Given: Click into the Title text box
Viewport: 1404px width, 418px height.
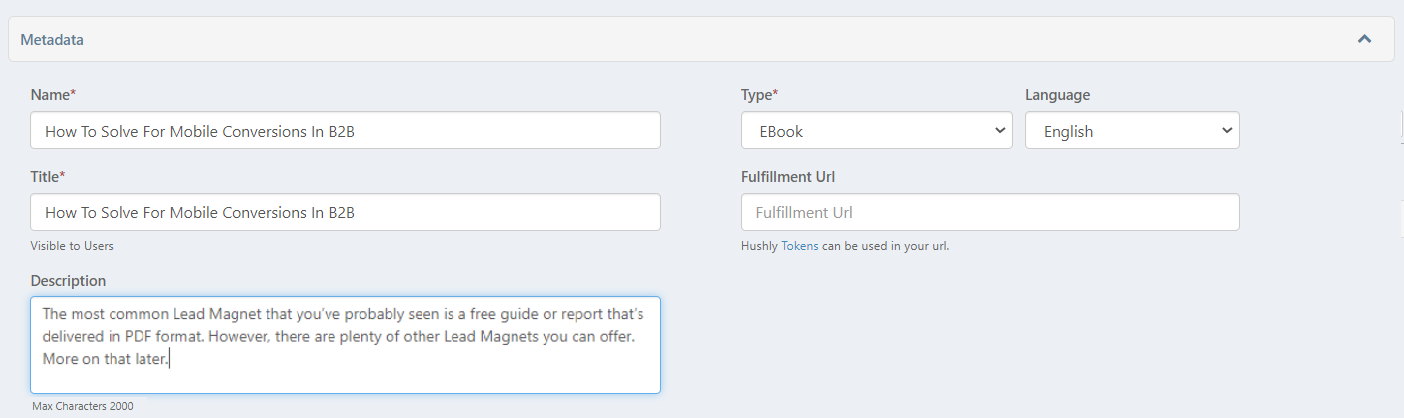Looking at the screenshot, I should [x=345, y=213].
